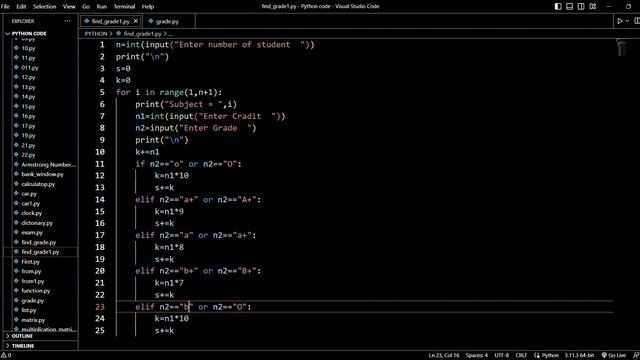640x360 pixels.
Task: Collapse the PYTHON CODE folder section
Action: pyautogui.click(x=29, y=33)
